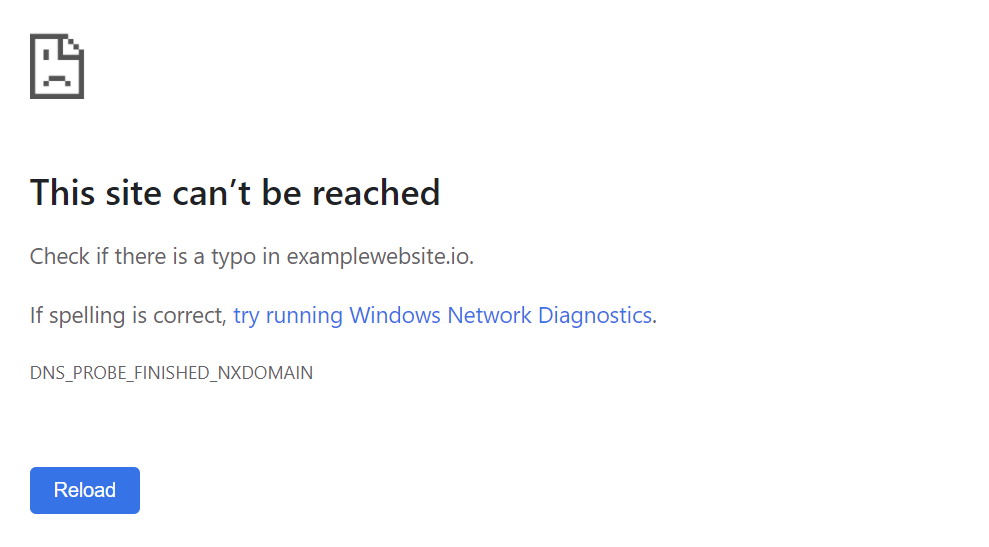Click "try running" at the link's start
This screenshot has width=989, height=547.
click(288, 315)
